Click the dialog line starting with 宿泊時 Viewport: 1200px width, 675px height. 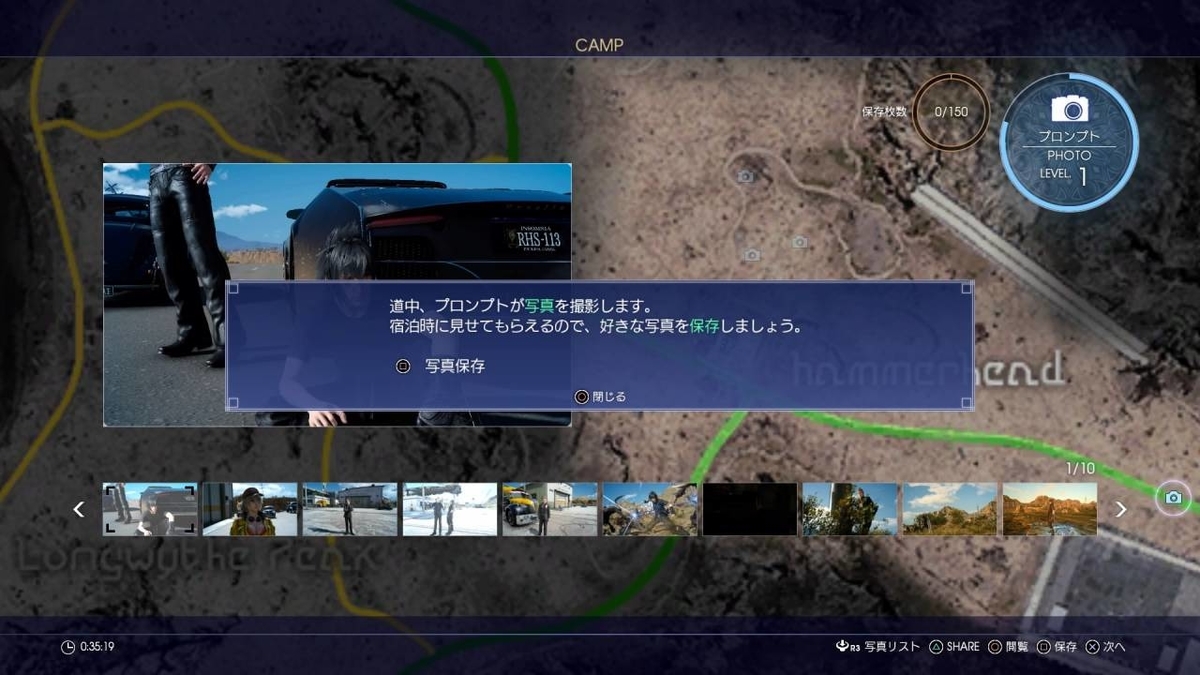pos(596,327)
